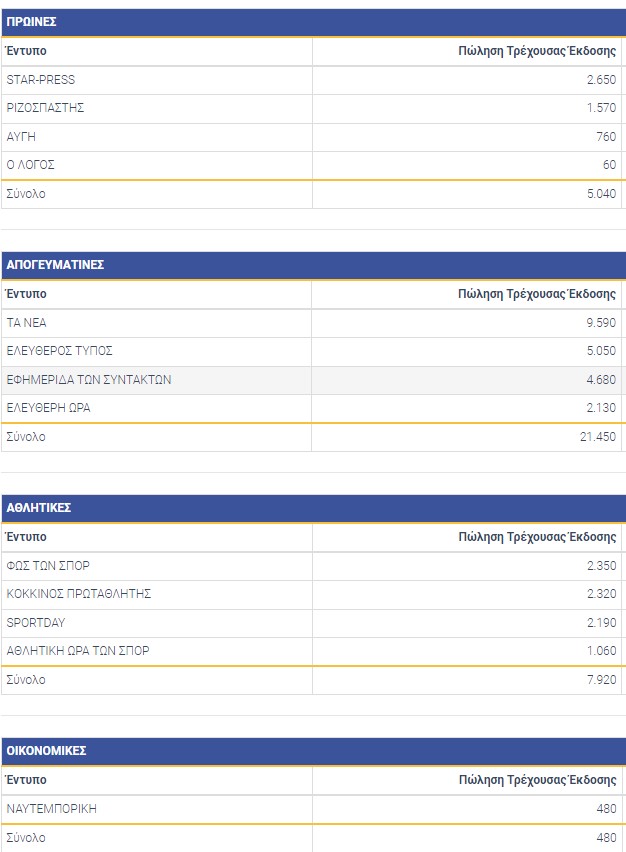Image resolution: width=626 pixels, height=852 pixels.
Task: Click the ΑΠΟΓΕΥΜΑΤΙΝΕΣ section header
Action: [55, 264]
